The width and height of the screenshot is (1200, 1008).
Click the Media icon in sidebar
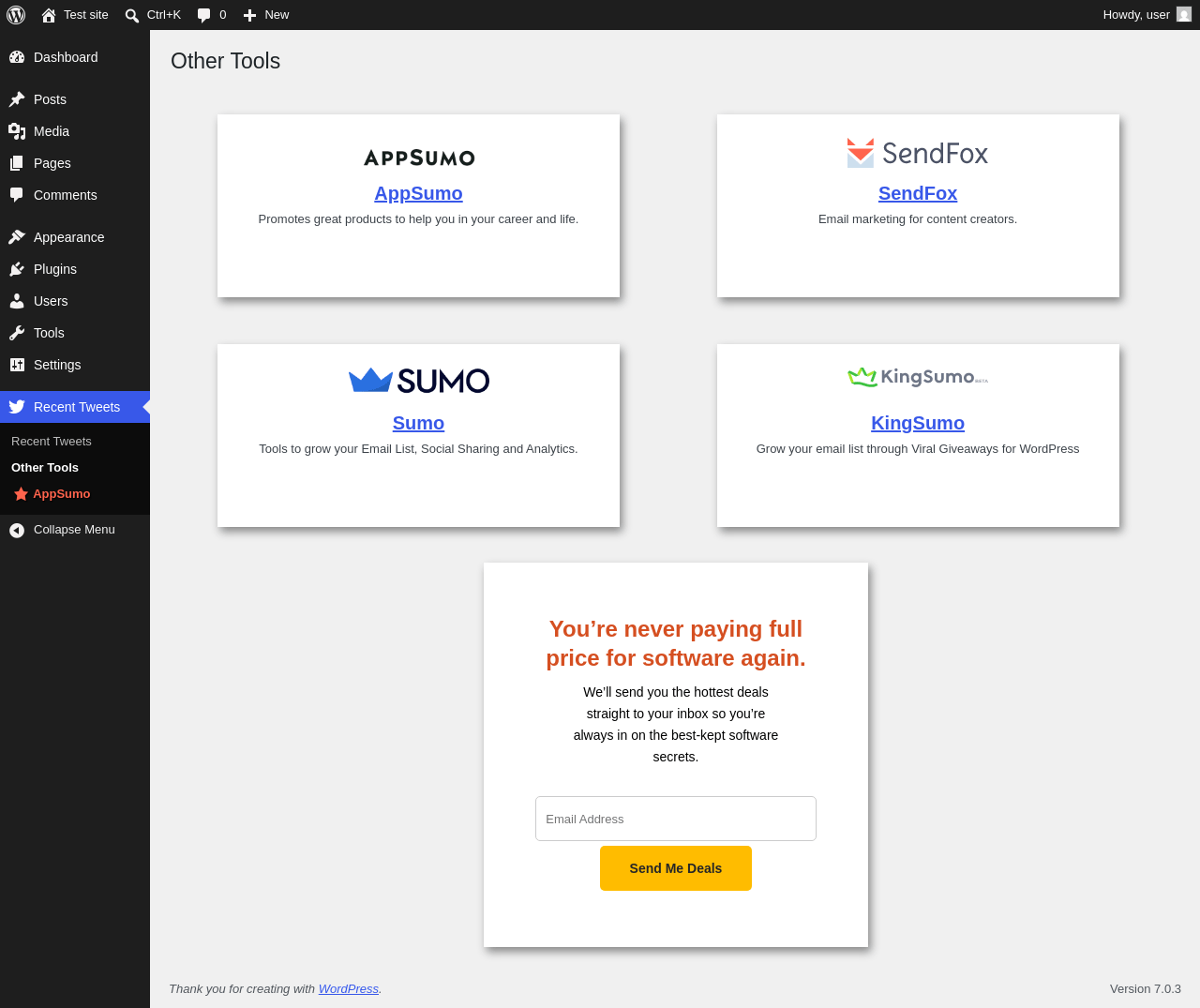click(17, 131)
